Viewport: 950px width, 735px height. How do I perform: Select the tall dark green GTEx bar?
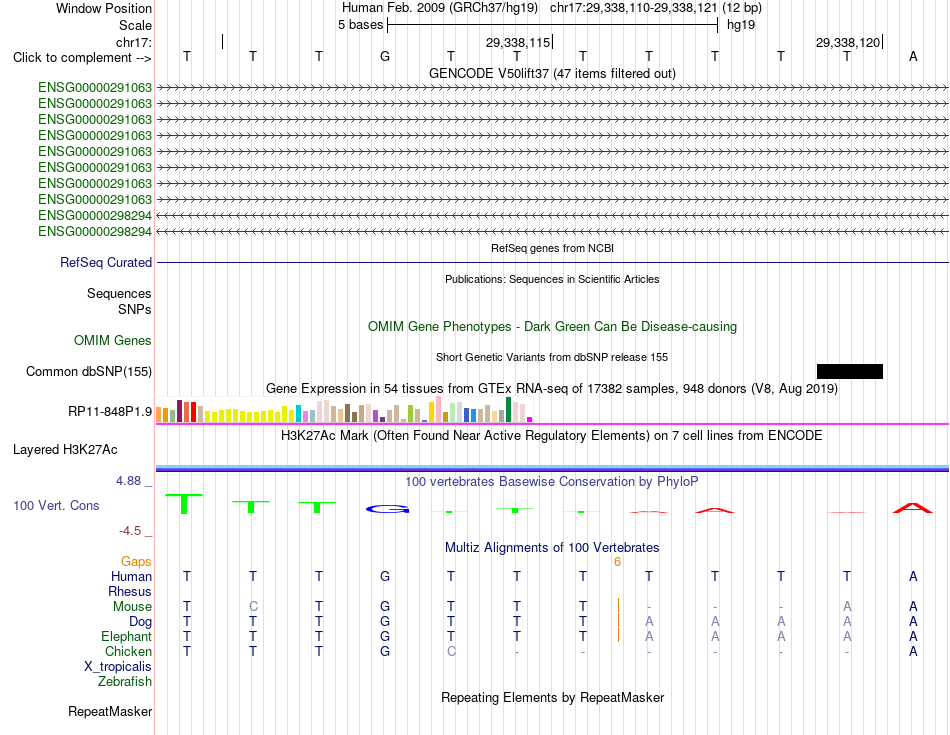click(508, 410)
